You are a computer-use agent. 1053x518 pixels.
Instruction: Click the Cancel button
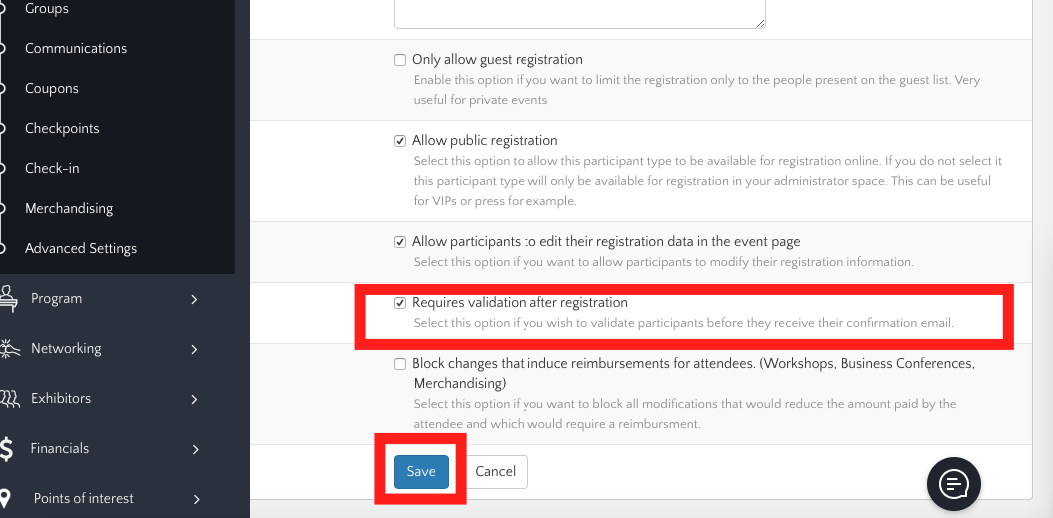[496, 472]
